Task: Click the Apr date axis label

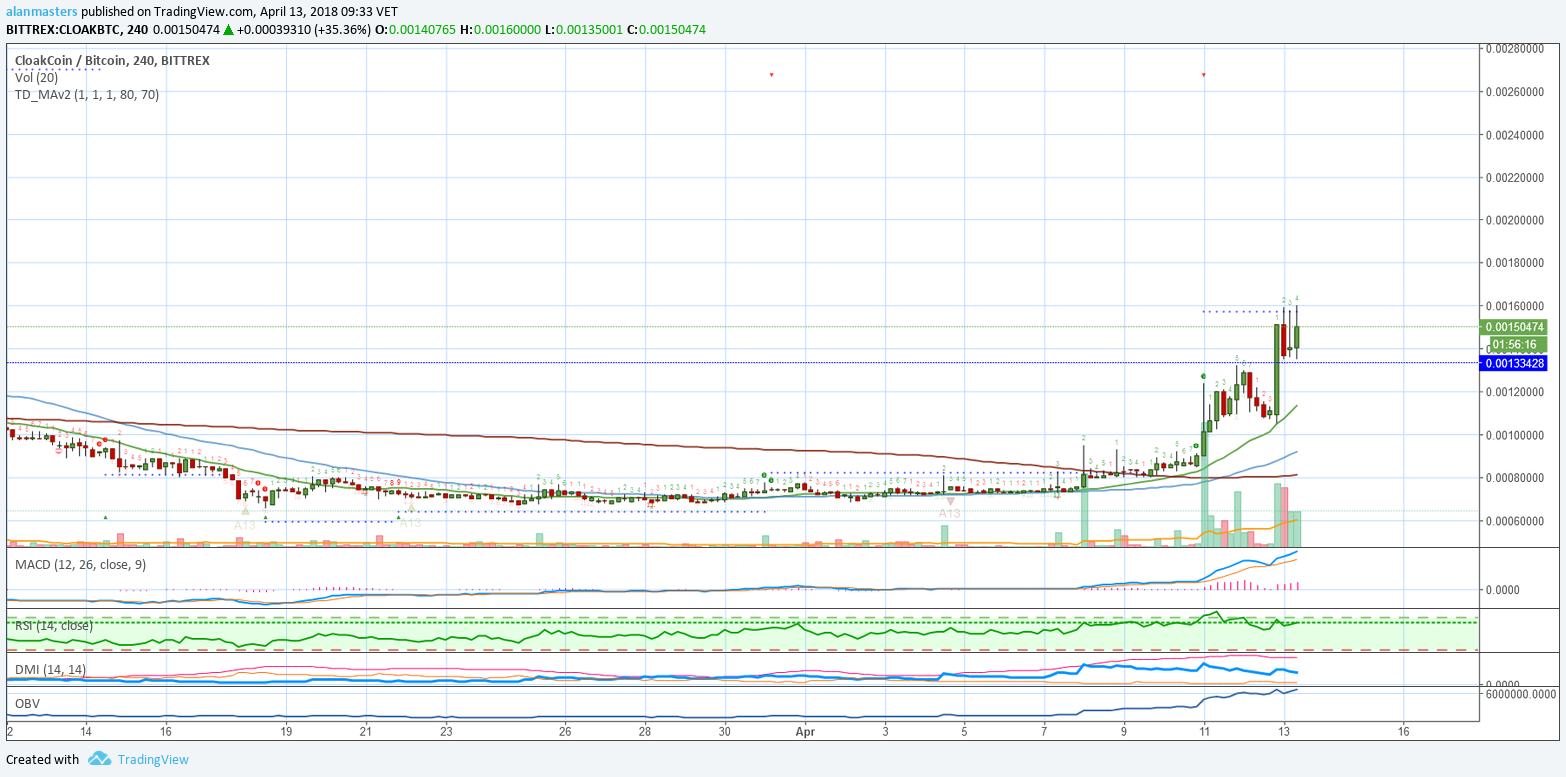Action: tap(805, 731)
